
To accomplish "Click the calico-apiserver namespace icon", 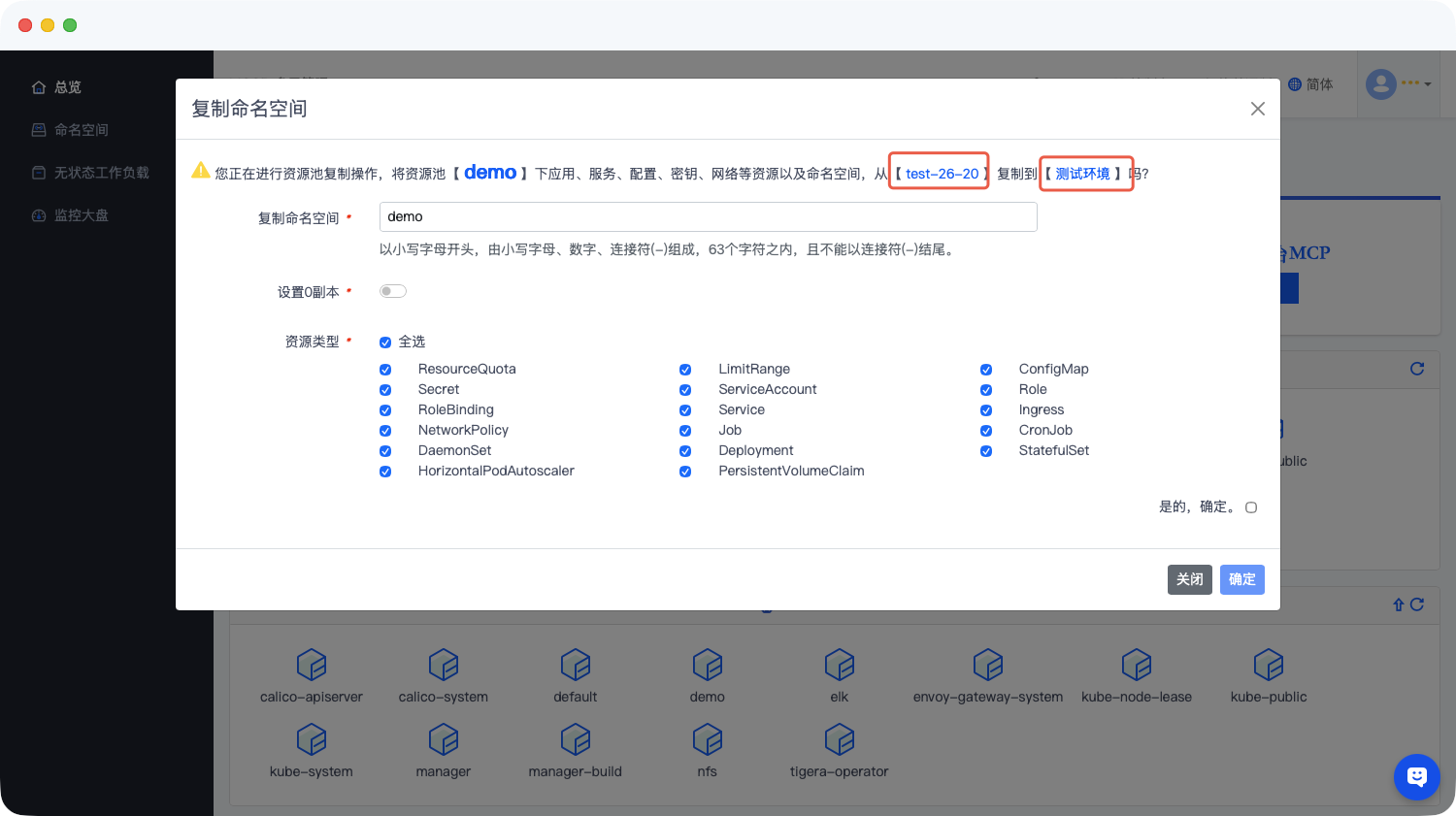I will (312, 666).
